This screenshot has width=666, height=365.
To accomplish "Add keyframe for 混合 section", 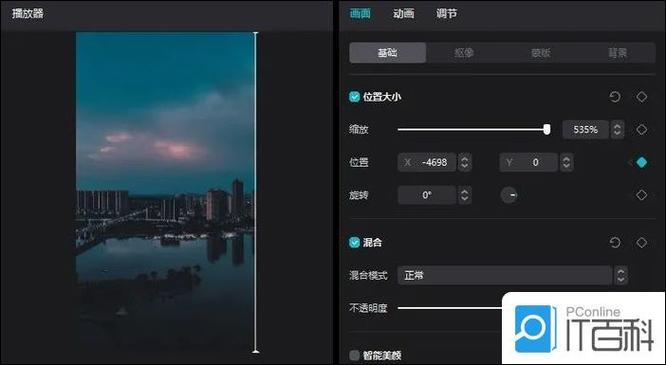I will click(641, 243).
